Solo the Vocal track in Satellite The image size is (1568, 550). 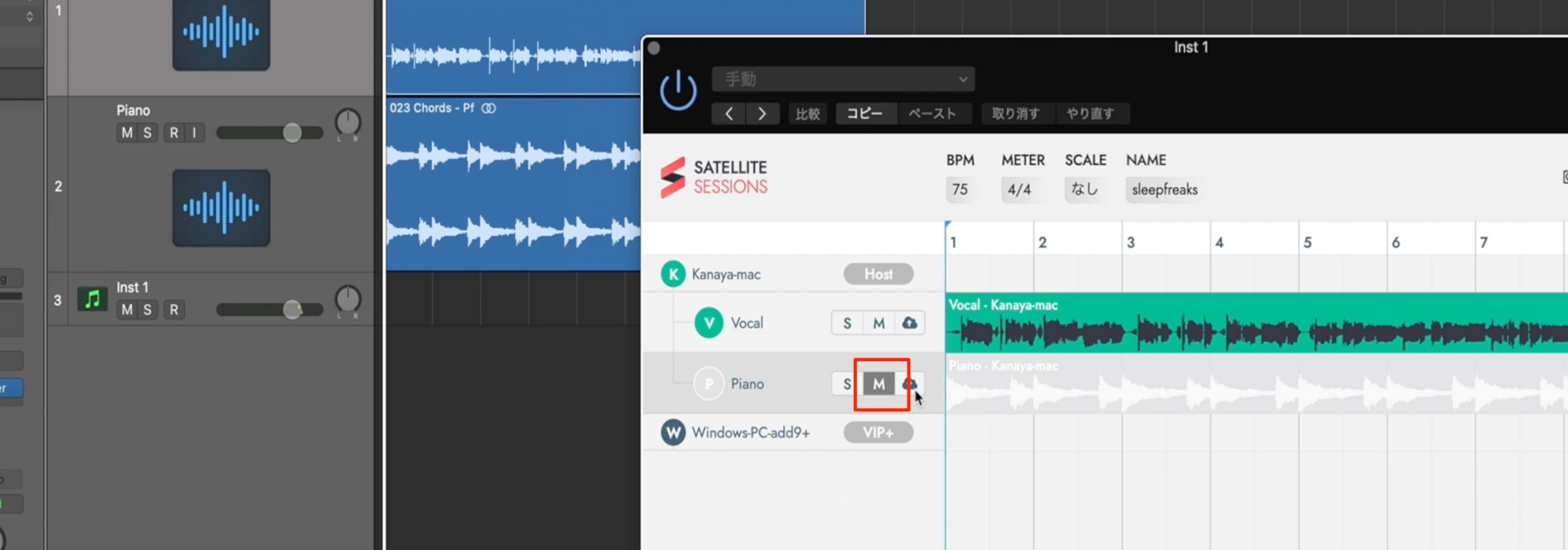coord(847,323)
